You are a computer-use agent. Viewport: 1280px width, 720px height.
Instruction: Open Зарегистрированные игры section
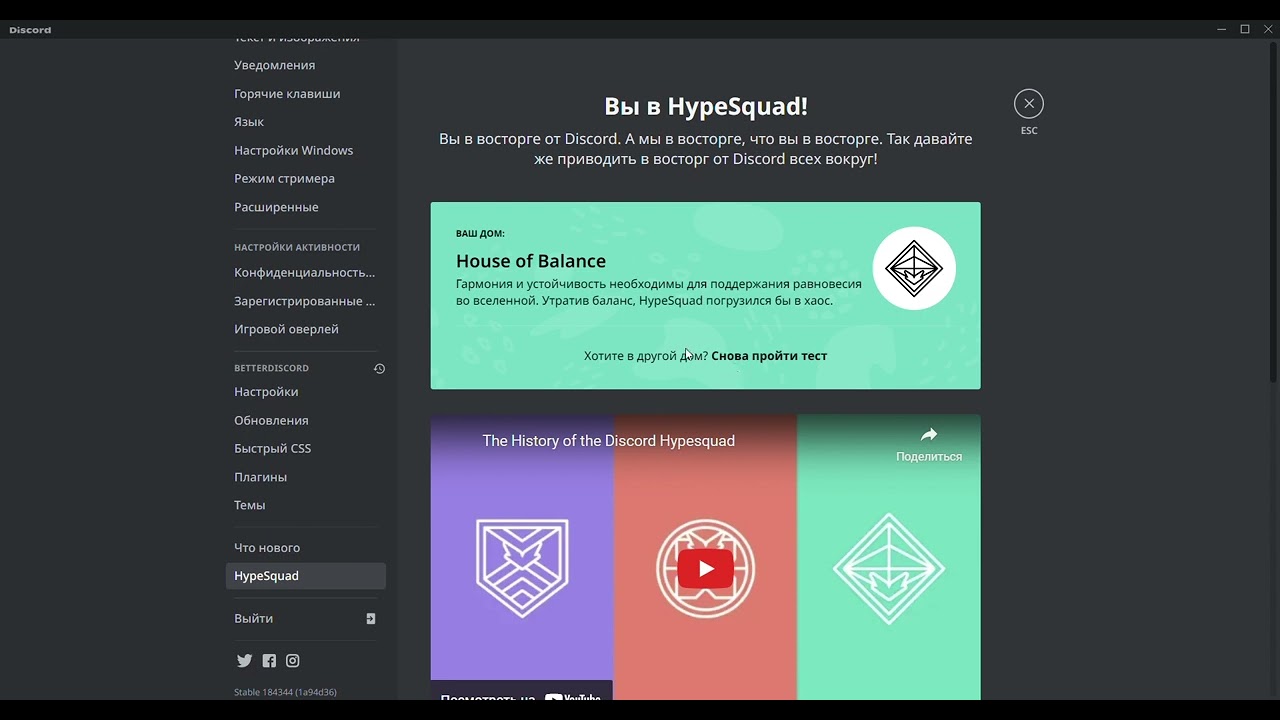pyautogui.click(x=305, y=301)
